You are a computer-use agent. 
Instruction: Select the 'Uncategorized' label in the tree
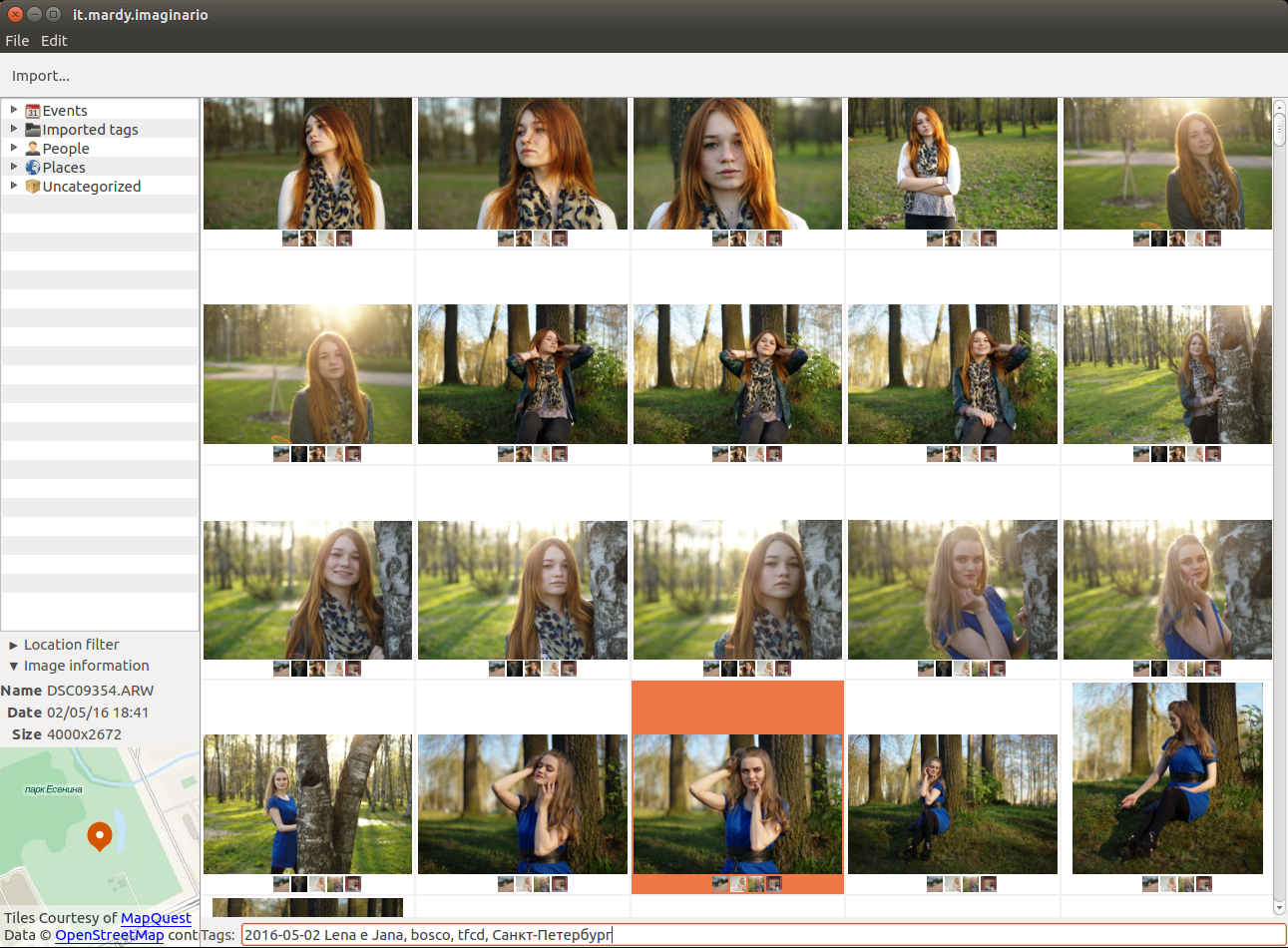coord(92,187)
